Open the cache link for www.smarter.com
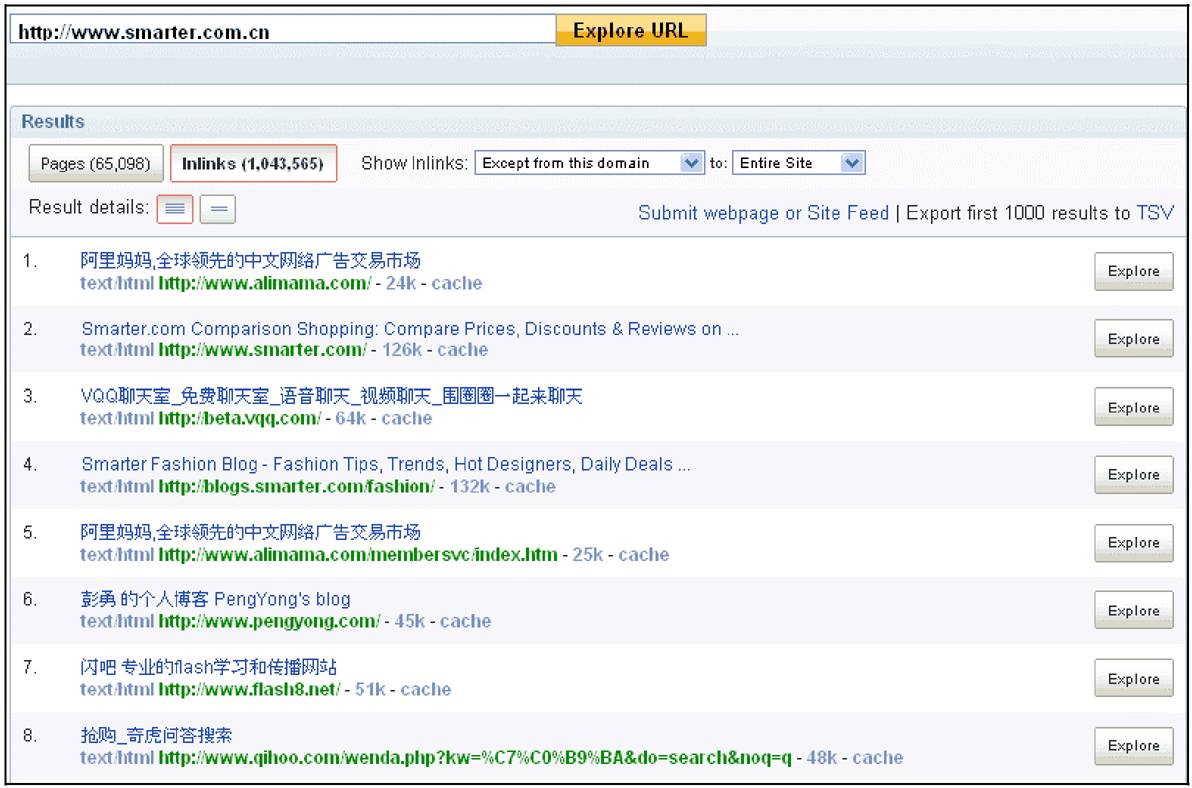 pos(463,350)
